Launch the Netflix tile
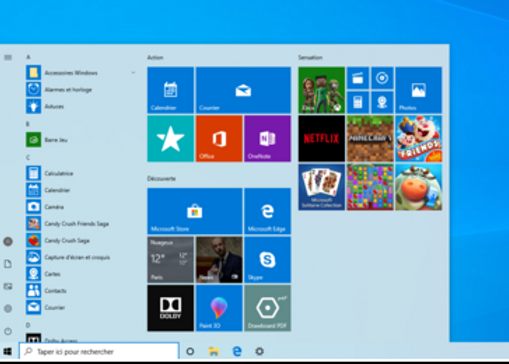 pos(321,139)
